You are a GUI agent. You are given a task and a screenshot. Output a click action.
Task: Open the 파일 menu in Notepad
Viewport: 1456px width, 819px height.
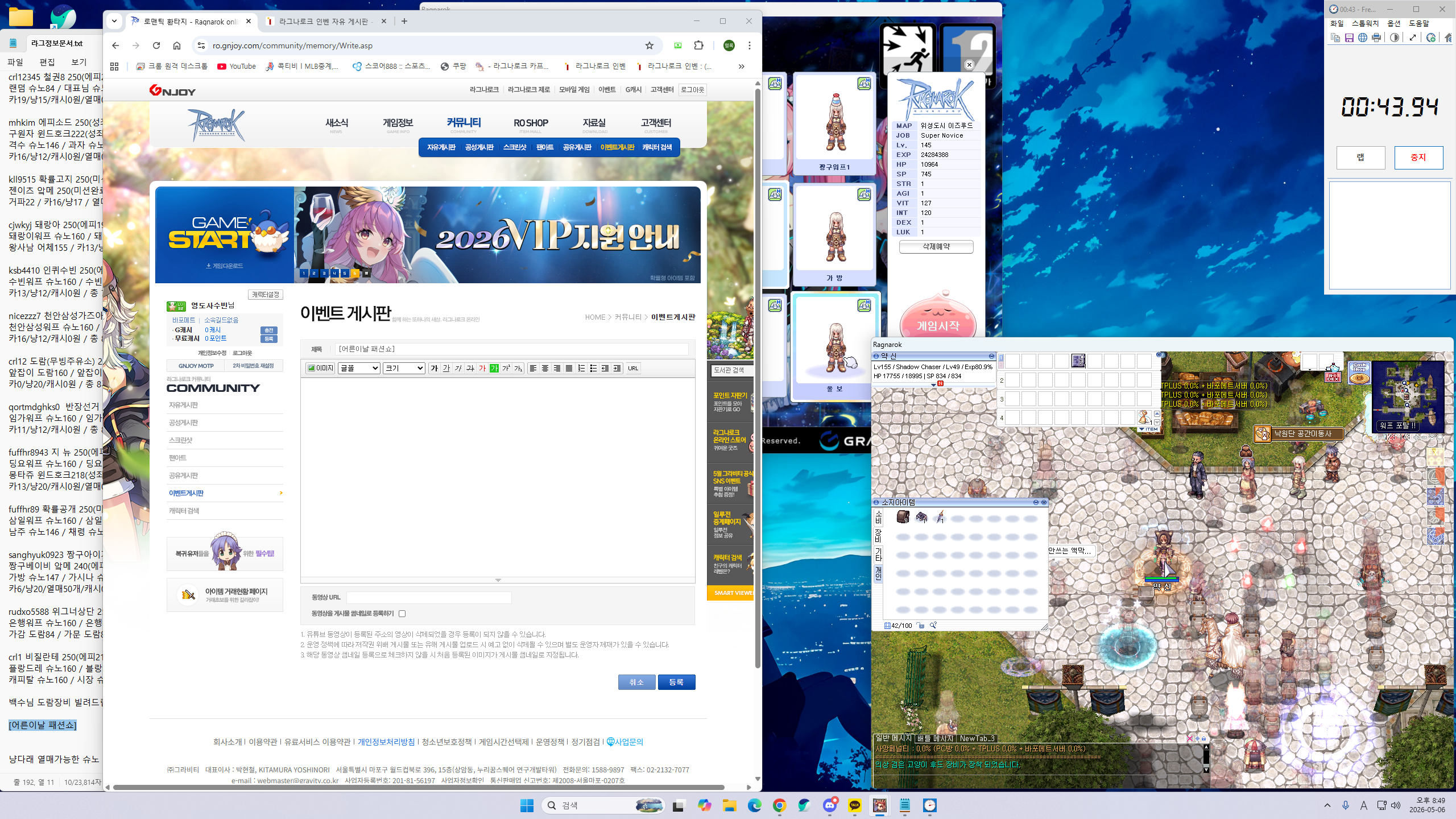click(15, 62)
